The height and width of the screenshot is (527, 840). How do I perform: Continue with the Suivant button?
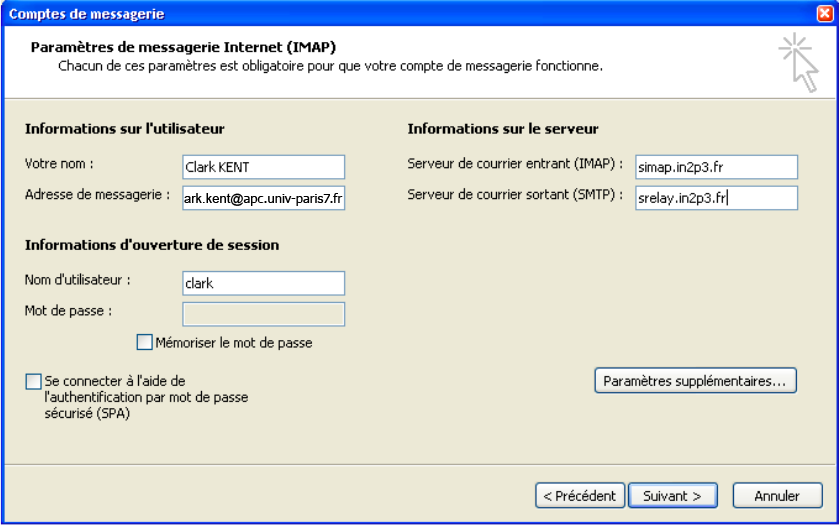coord(672,496)
